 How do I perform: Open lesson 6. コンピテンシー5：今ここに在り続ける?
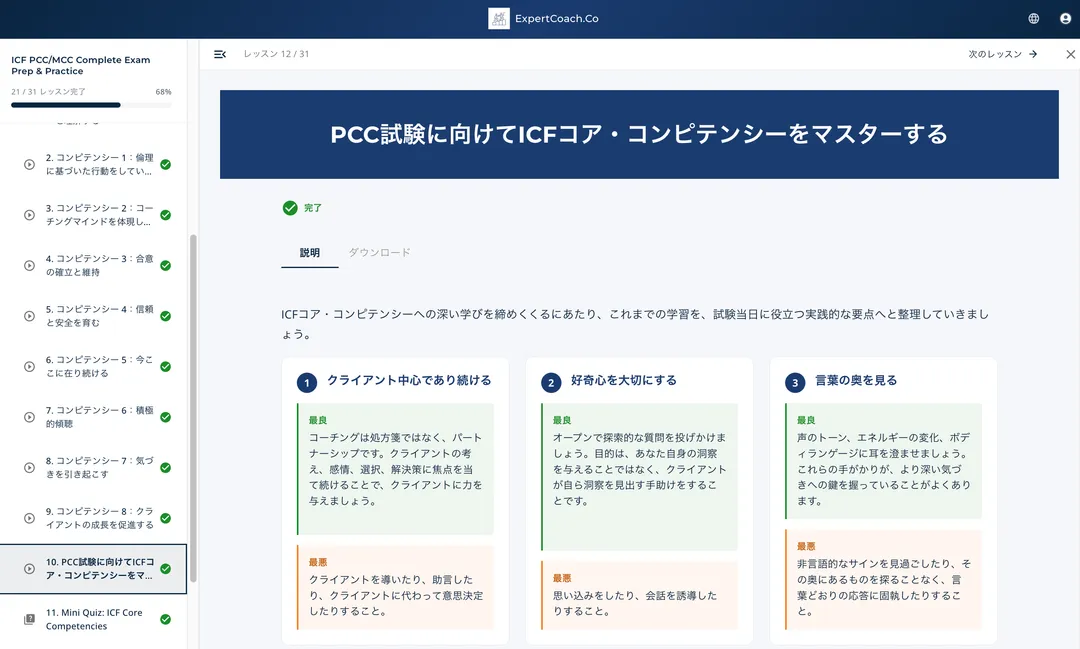[100, 367]
